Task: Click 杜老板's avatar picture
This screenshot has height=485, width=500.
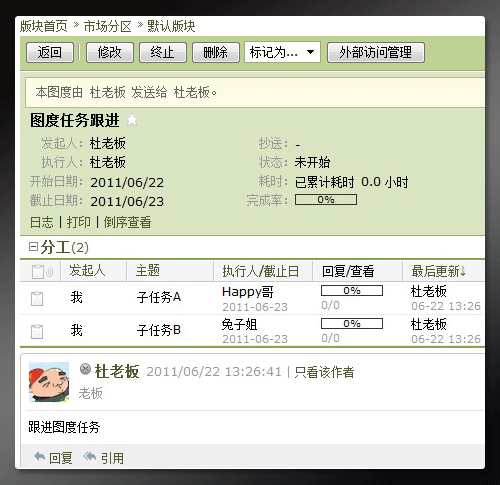Action: tap(49, 382)
